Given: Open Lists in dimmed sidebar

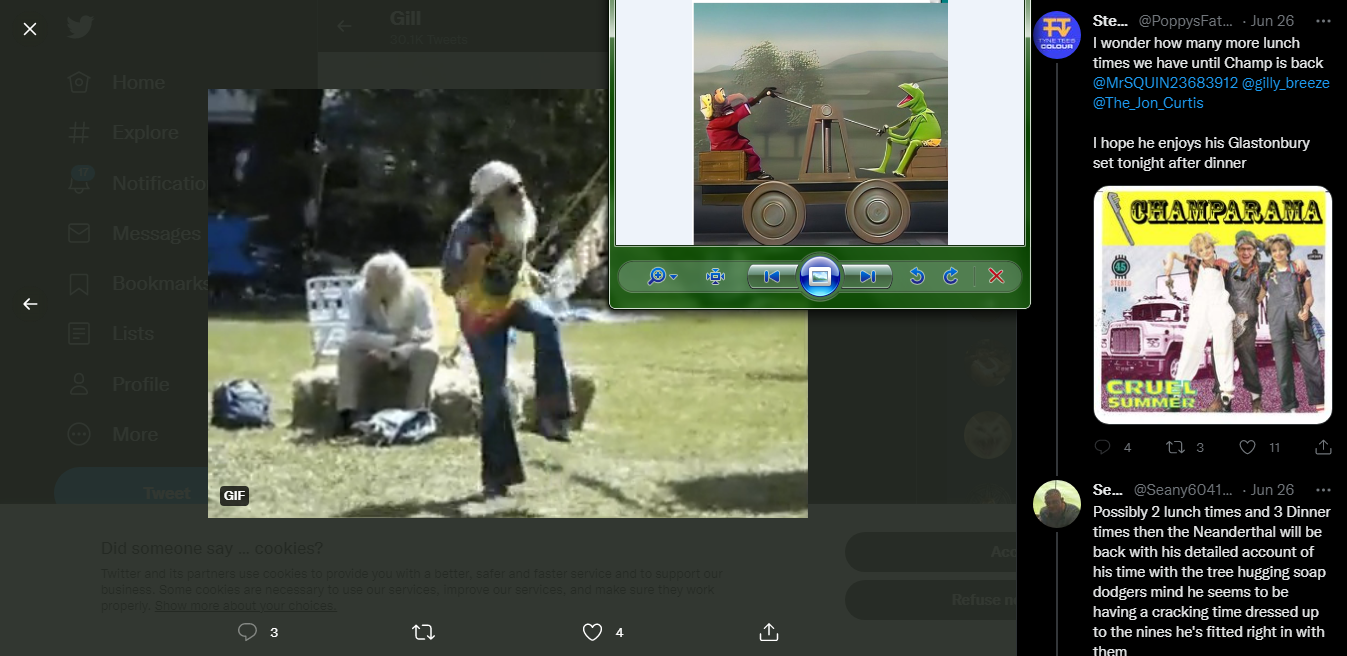Looking at the screenshot, I should pos(110,333).
